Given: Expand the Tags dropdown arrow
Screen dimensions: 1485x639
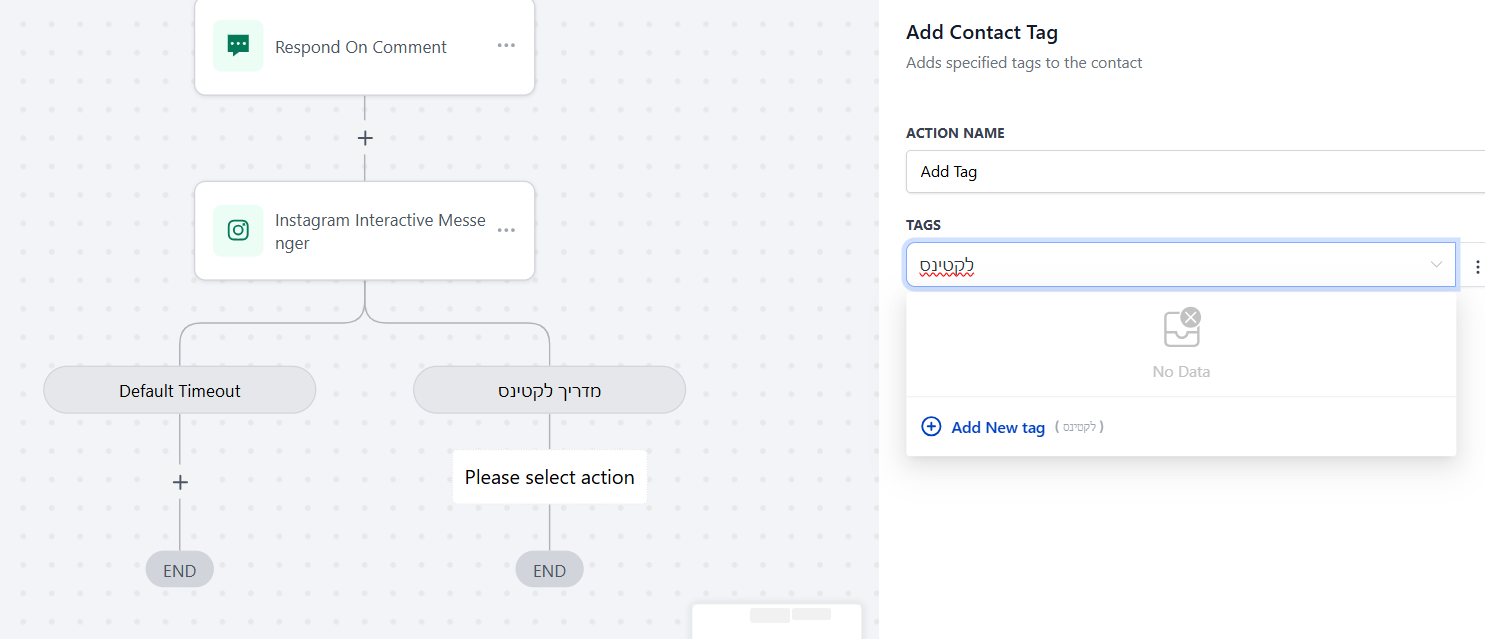Looking at the screenshot, I should coord(1436,264).
